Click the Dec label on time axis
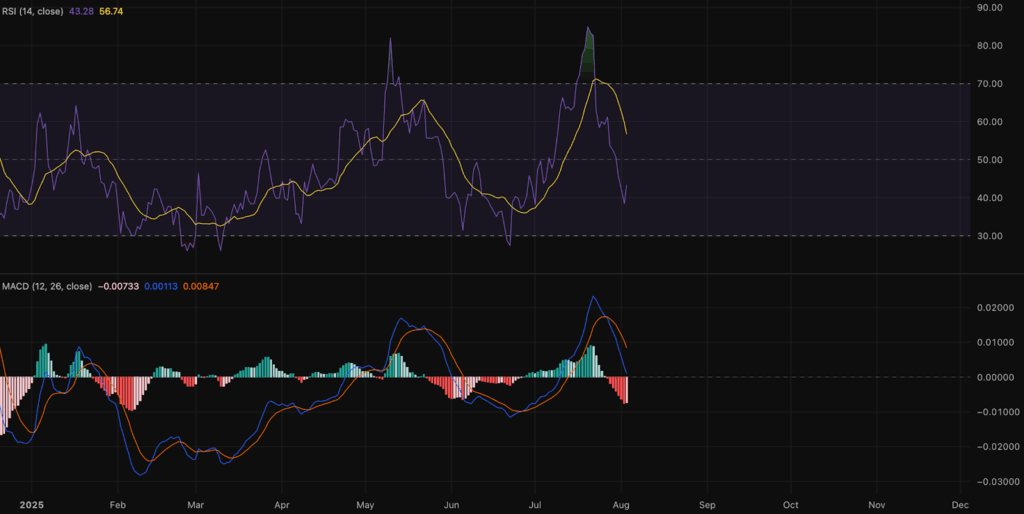The height and width of the screenshot is (514, 1024). (960, 504)
